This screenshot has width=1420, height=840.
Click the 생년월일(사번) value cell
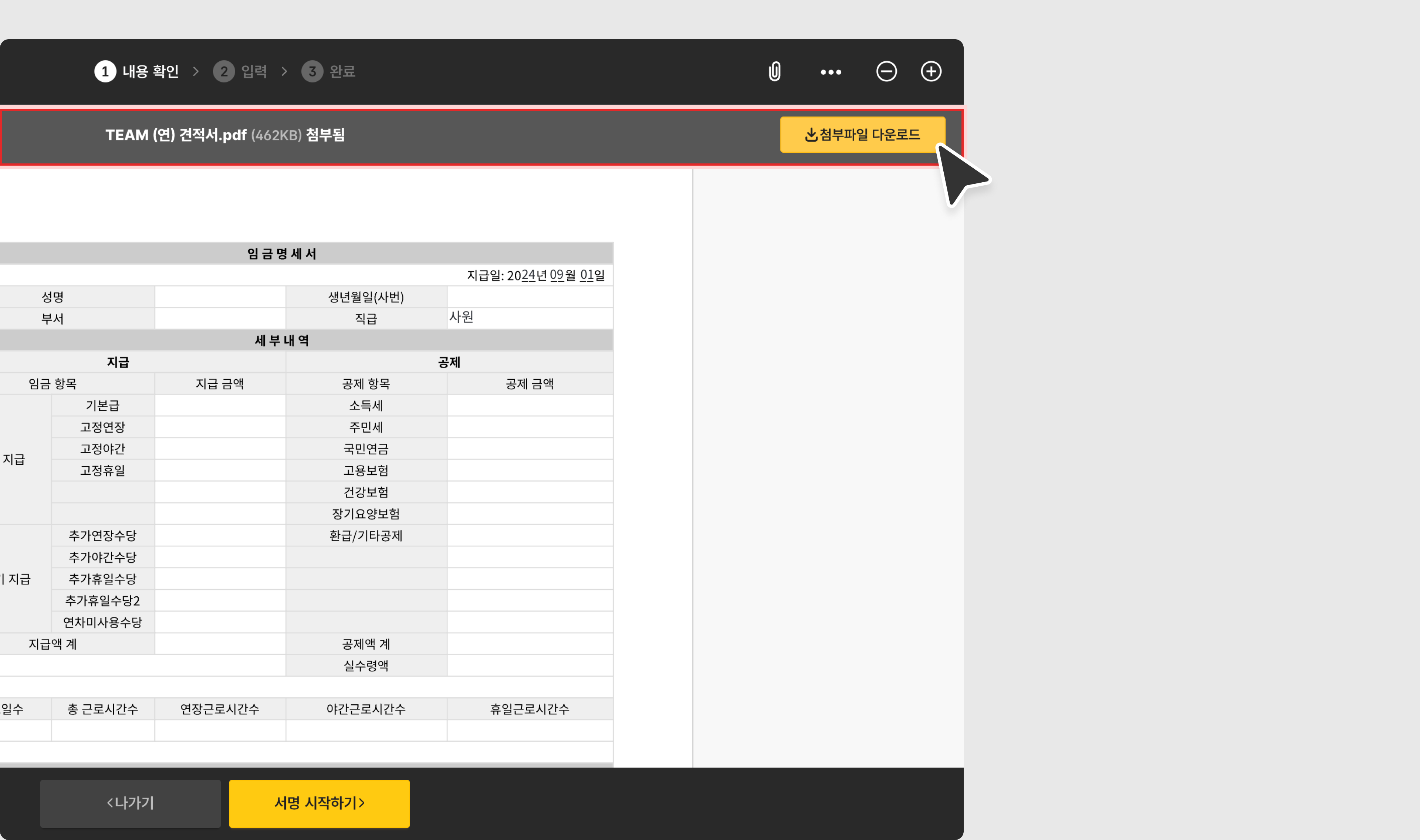529,297
